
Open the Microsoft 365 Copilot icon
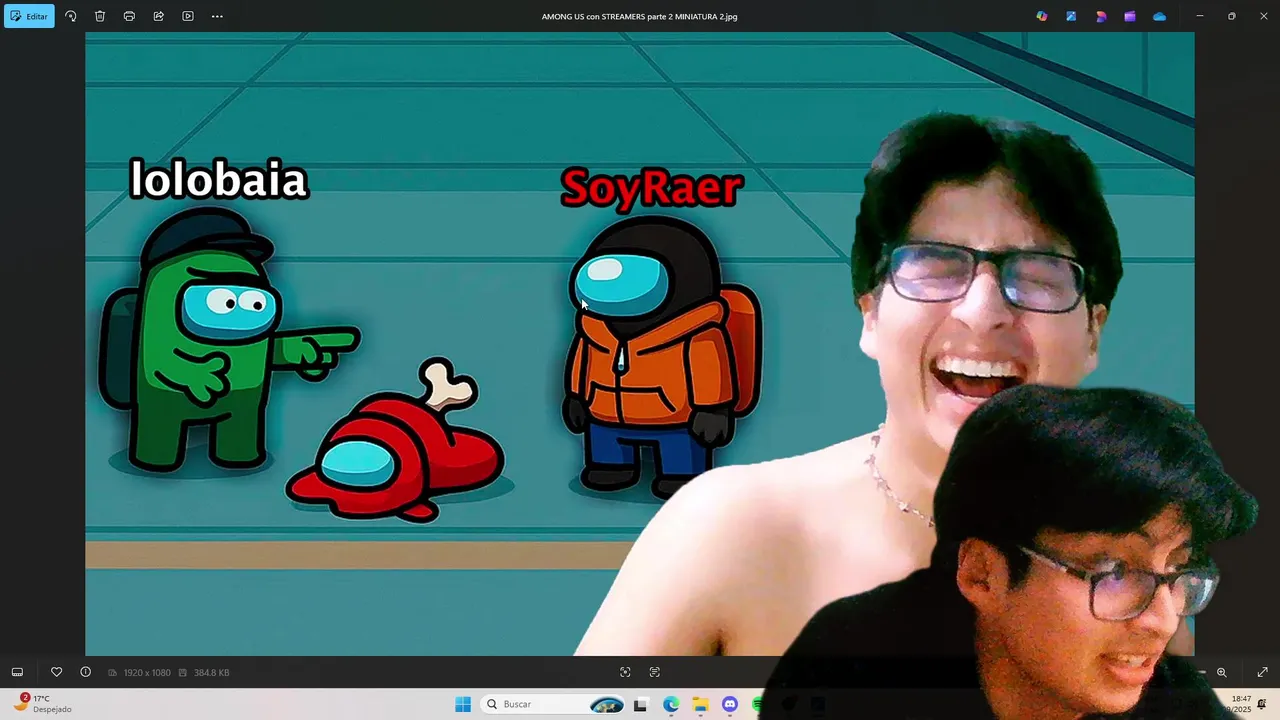point(1042,16)
